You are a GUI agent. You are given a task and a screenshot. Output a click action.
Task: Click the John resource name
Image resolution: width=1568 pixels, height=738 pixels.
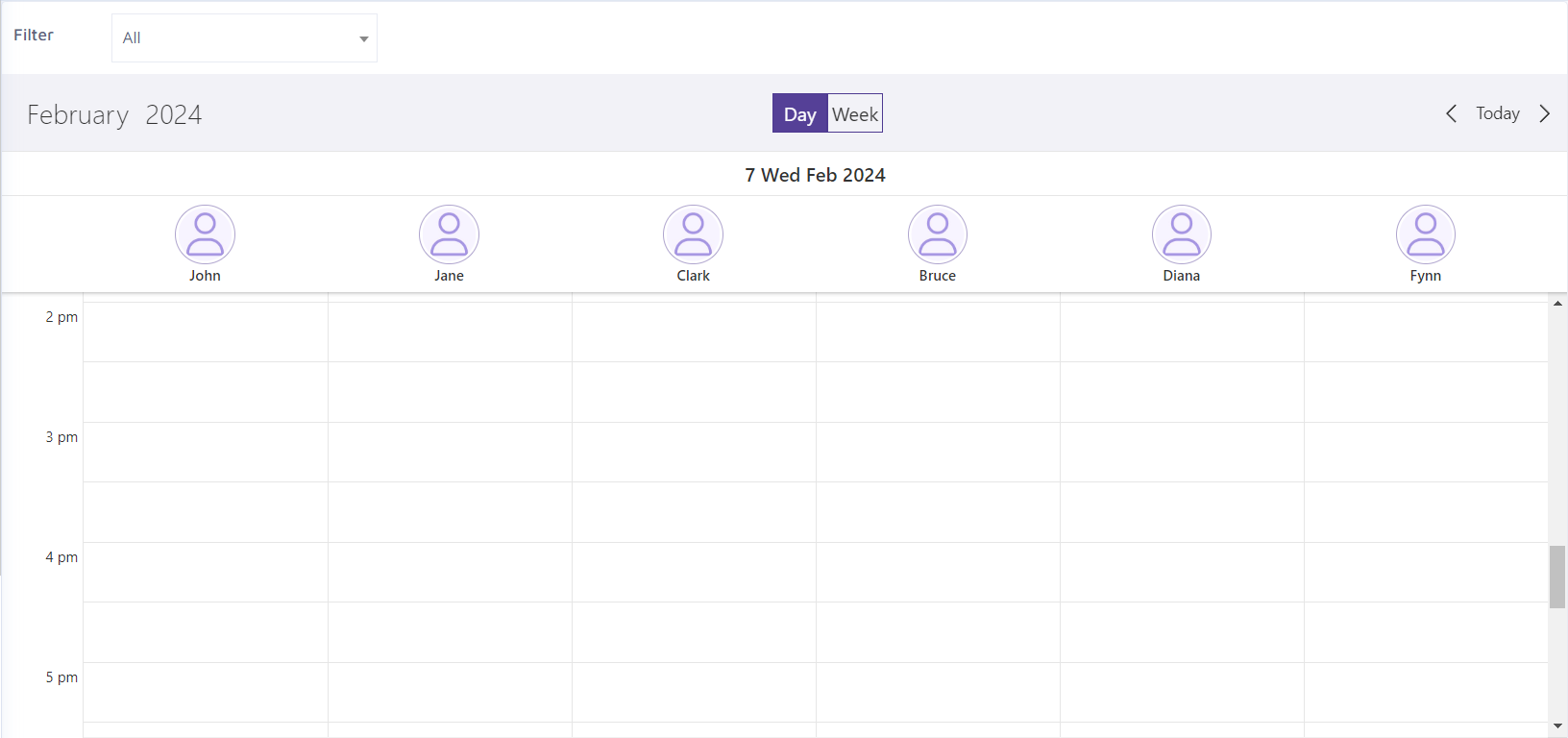point(205,276)
